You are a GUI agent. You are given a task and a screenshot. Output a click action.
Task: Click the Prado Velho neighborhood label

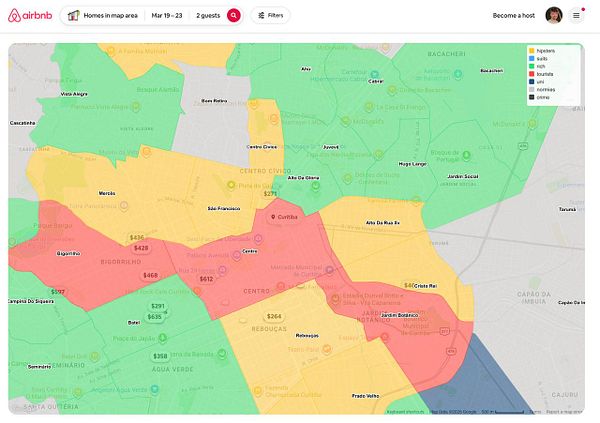(365, 396)
